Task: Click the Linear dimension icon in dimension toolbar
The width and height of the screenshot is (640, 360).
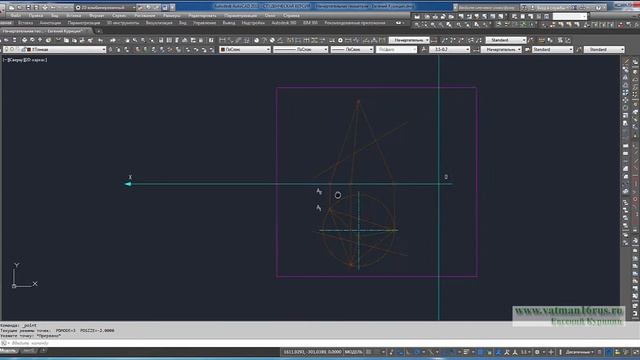Action: pyautogui.click(x=222, y=40)
